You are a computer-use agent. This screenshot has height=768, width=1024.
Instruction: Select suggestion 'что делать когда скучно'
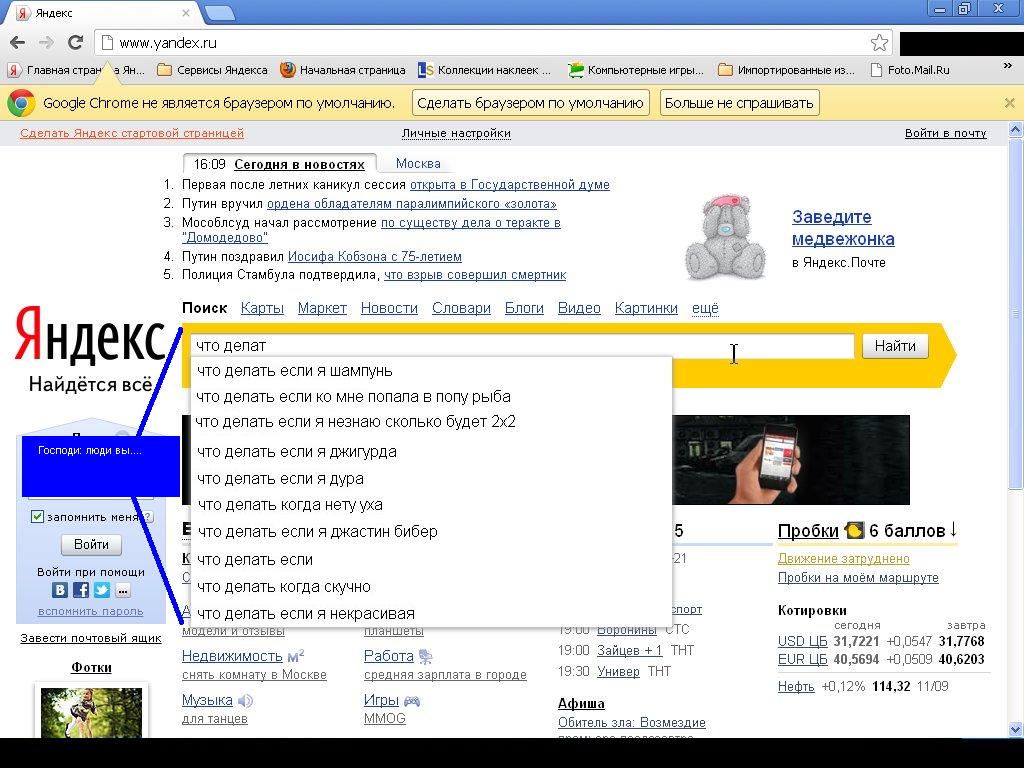click(431, 586)
